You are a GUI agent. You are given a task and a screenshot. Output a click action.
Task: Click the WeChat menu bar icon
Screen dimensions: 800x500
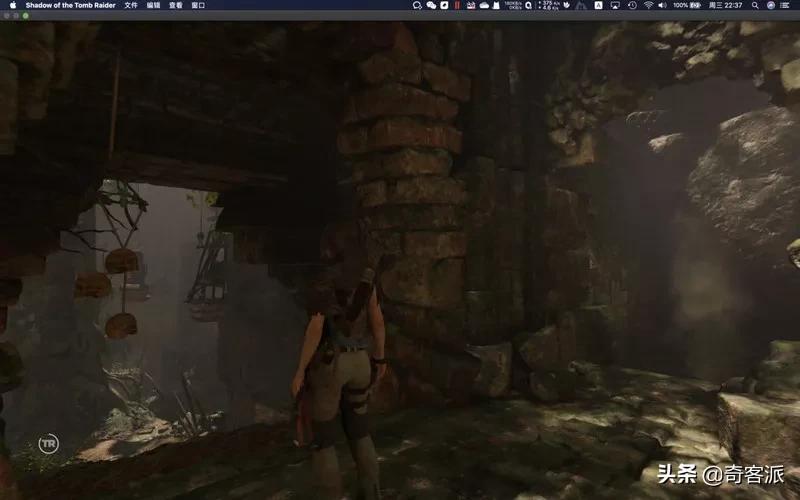[432, 5]
